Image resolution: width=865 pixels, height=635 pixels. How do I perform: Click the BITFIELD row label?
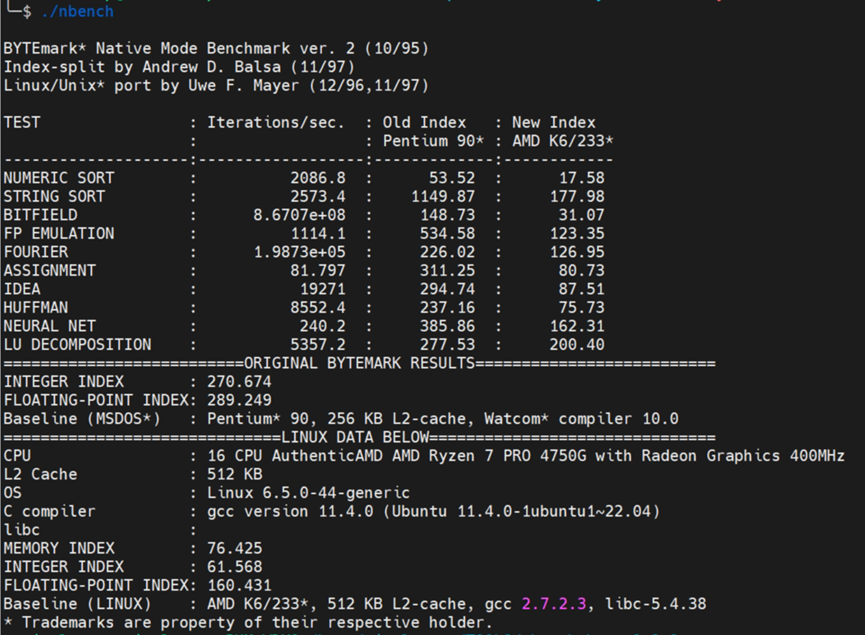click(40, 215)
